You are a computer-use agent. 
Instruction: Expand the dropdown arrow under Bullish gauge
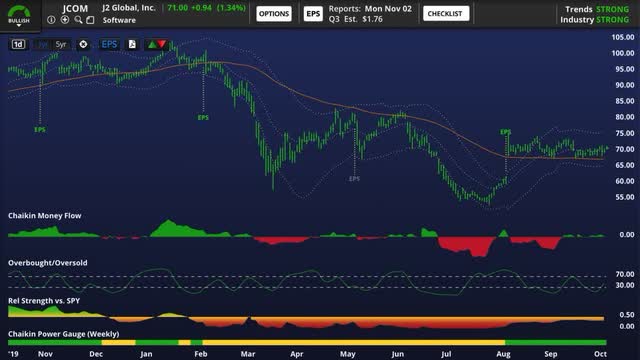tap(19, 25)
